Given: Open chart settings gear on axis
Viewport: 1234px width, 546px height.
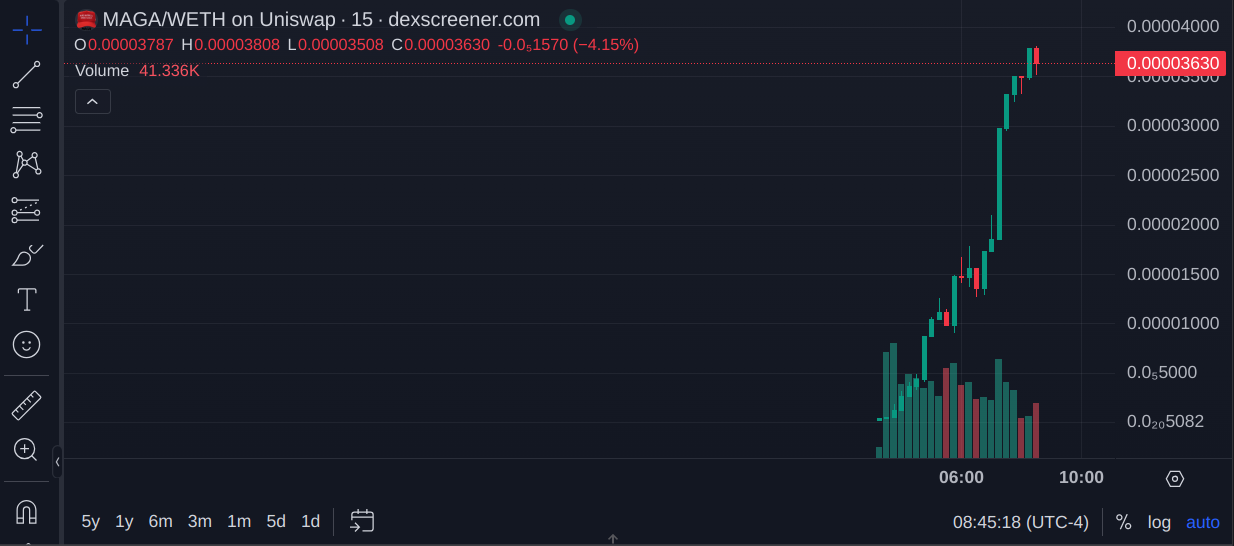Looking at the screenshot, I should point(1175,479).
